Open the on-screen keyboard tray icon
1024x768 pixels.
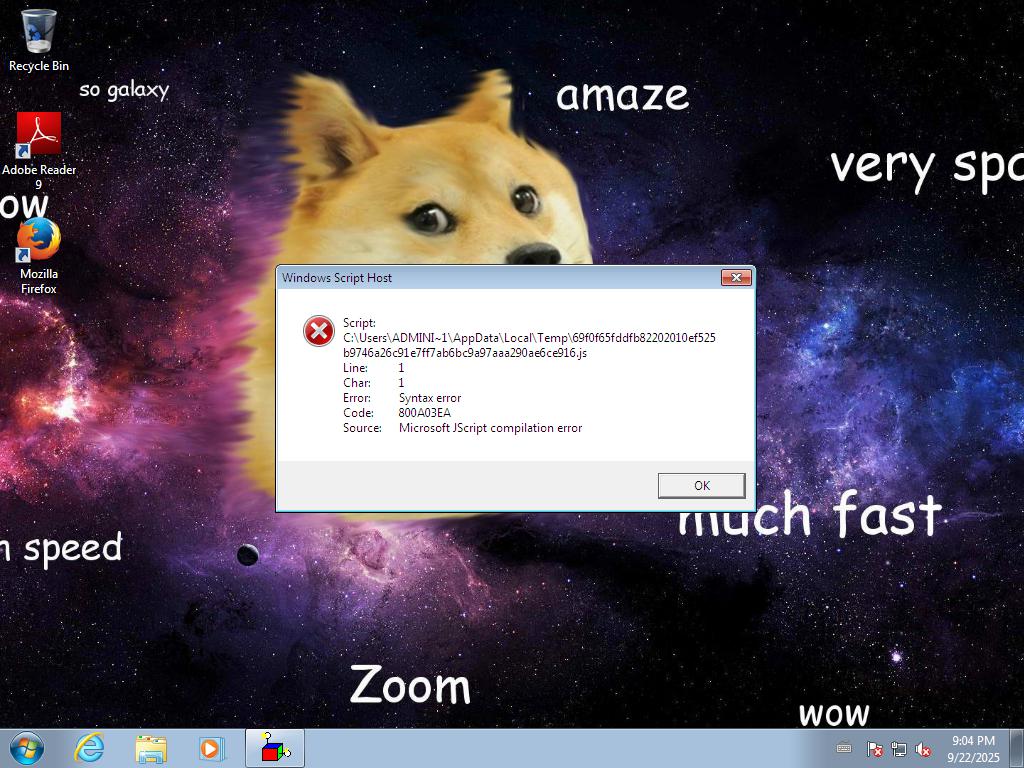point(844,748)
